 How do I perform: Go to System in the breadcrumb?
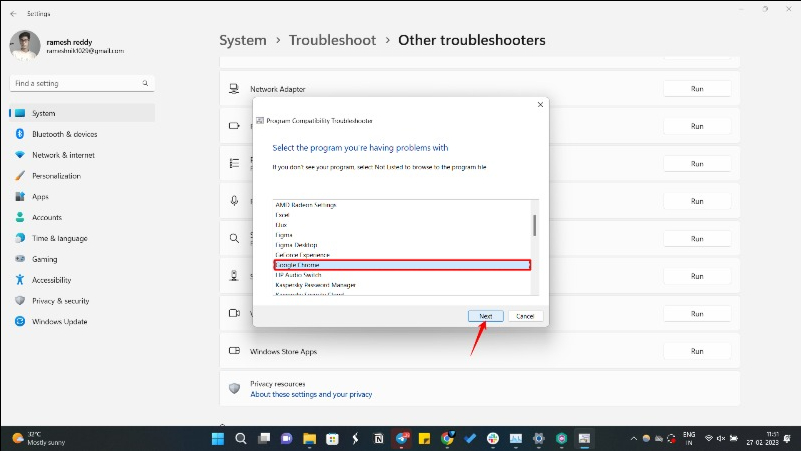pos(243,40)
